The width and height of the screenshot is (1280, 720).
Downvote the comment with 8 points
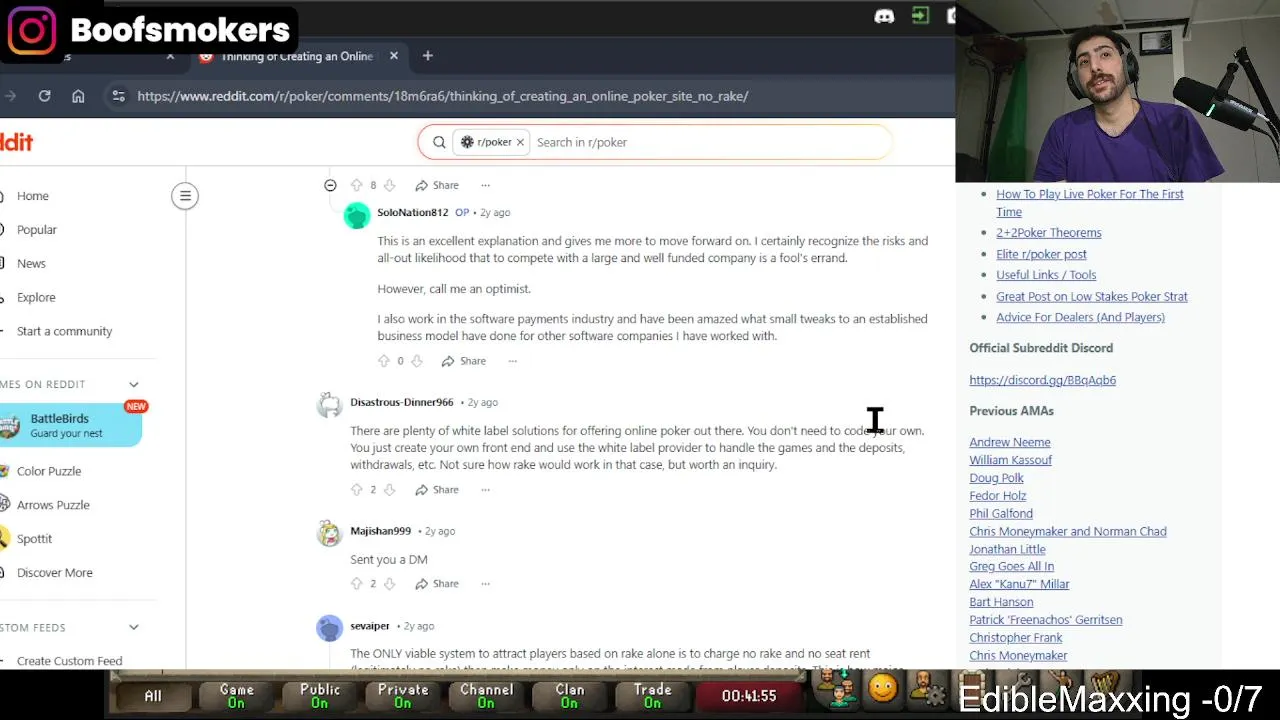point(389,185)
